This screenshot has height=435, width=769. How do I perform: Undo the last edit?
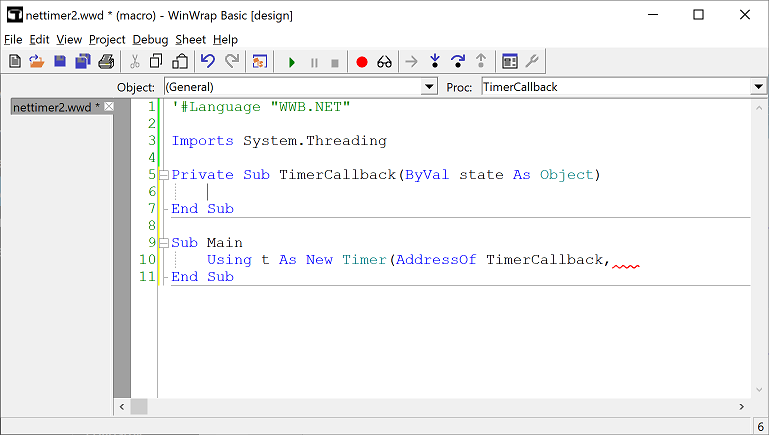click(208, 62)
